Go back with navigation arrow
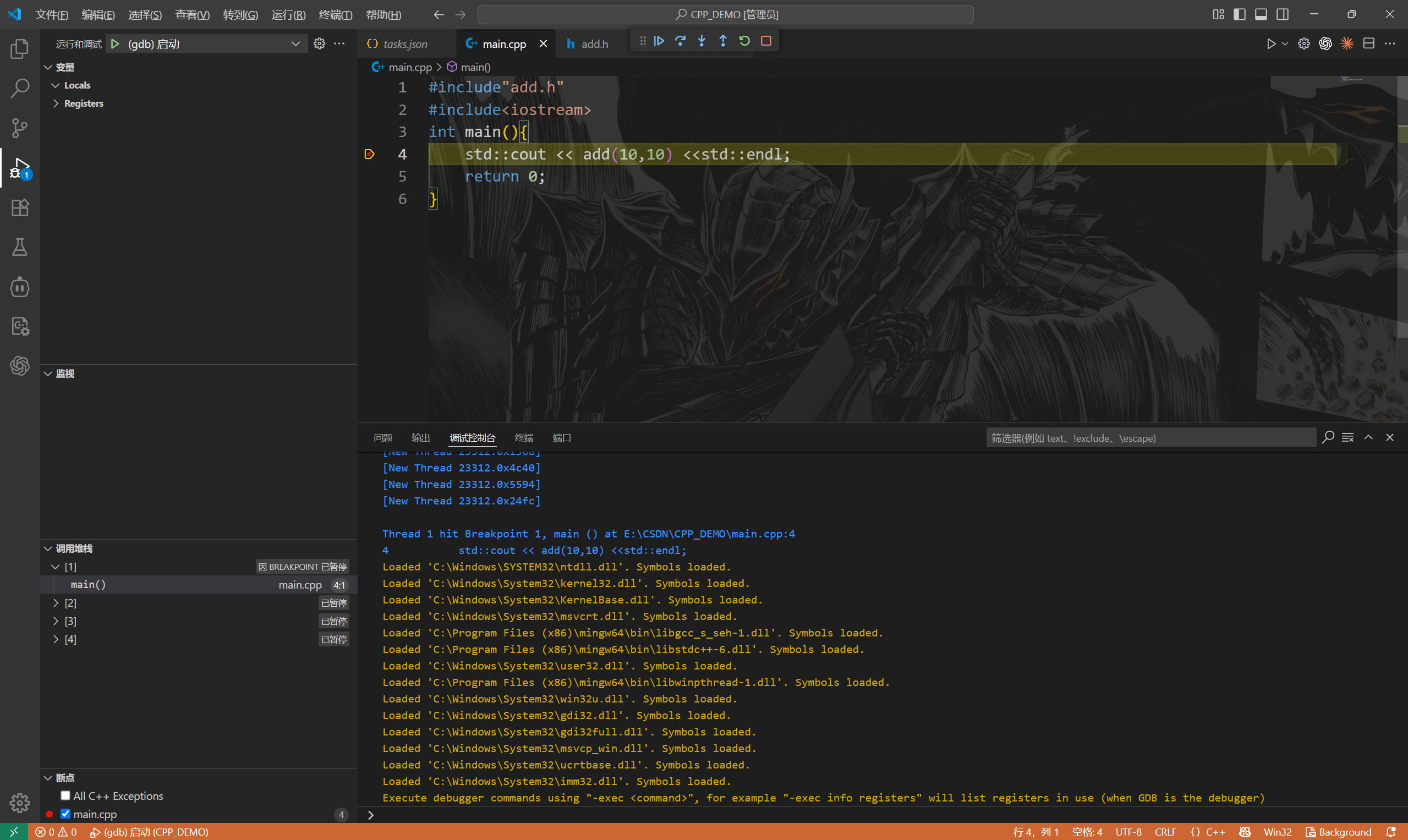Viewport: 1408px width, 840px height. click(x=439, y=15)
